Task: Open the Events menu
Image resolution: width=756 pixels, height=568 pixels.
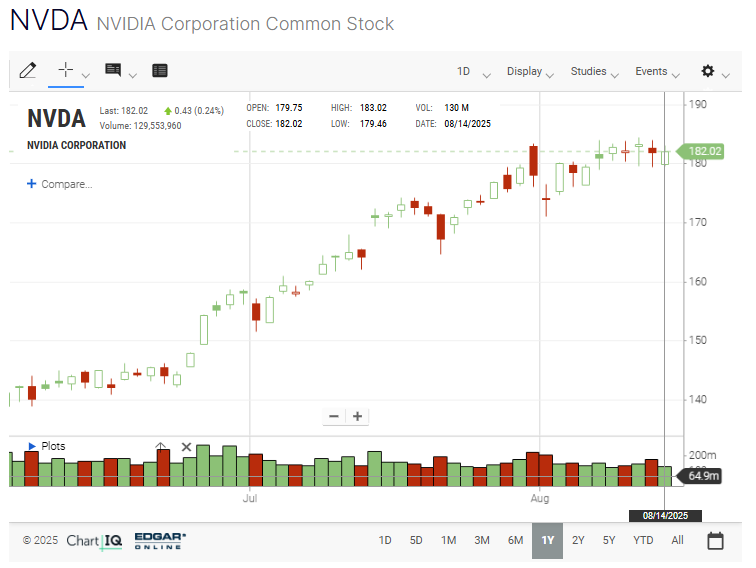Action: pos(657,72)
